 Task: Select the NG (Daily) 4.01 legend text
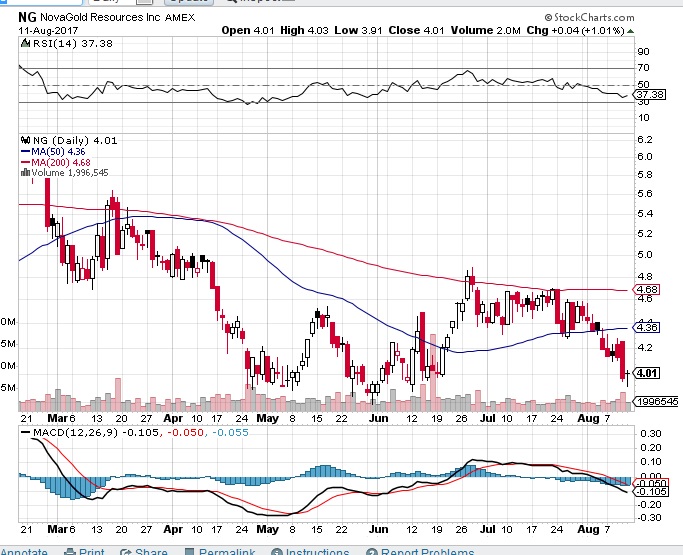(75, 140)
